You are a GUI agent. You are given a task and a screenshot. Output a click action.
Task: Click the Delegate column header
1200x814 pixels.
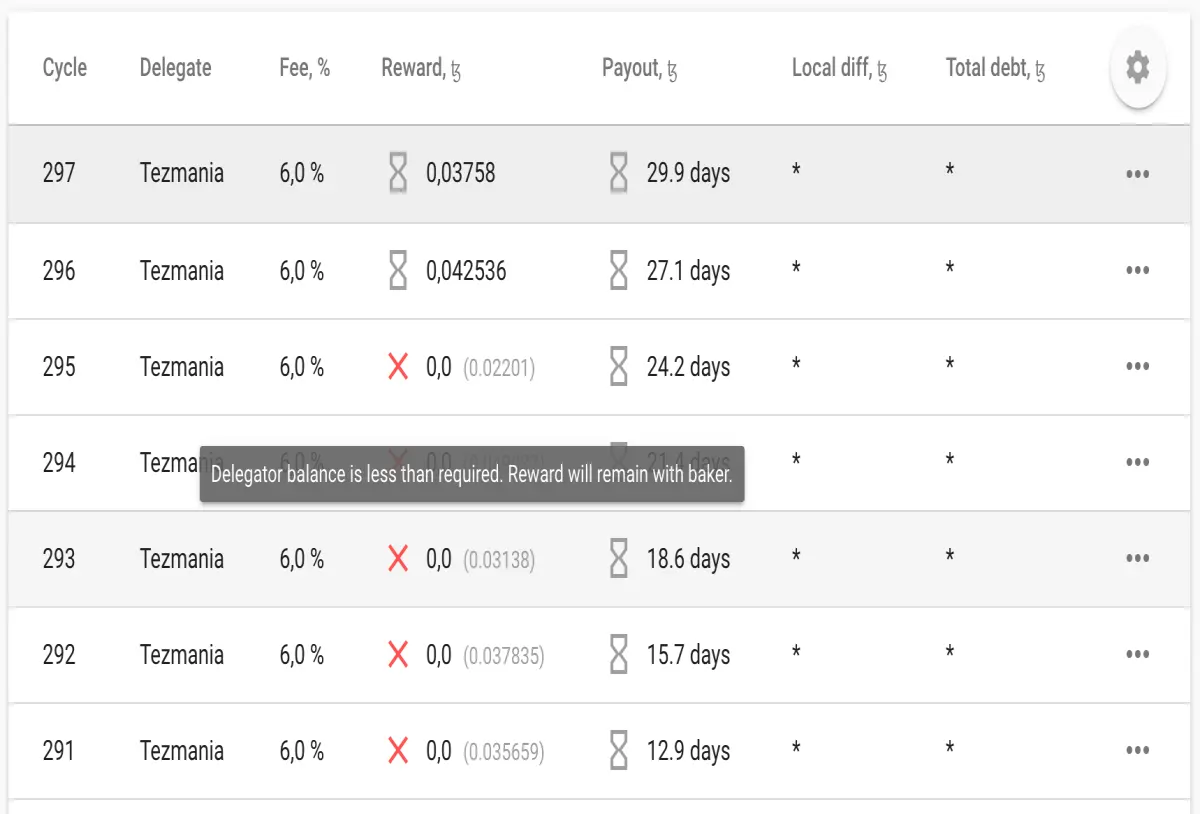point(176,68)
